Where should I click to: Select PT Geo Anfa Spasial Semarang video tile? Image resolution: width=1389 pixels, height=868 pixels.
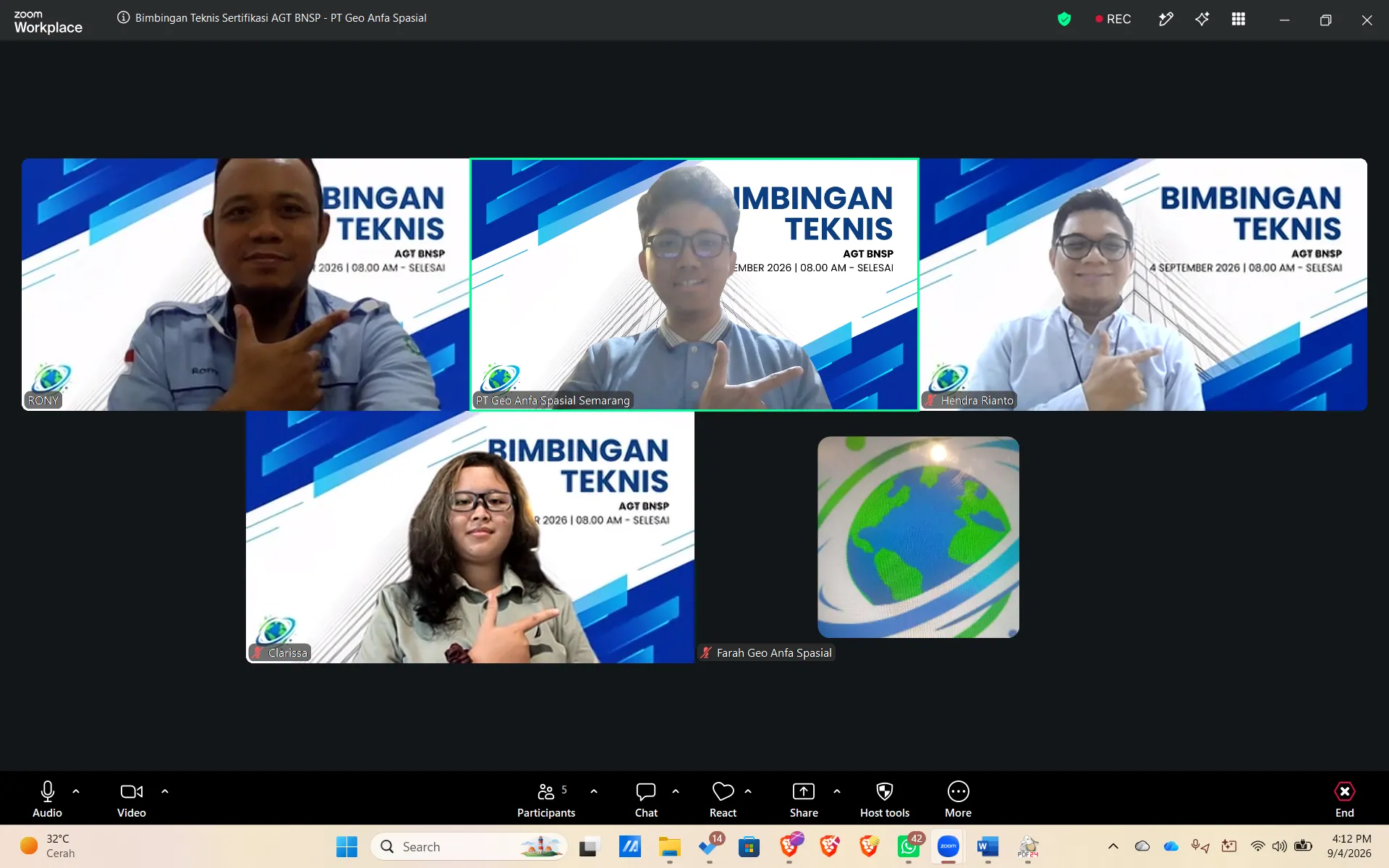(694, 284)
